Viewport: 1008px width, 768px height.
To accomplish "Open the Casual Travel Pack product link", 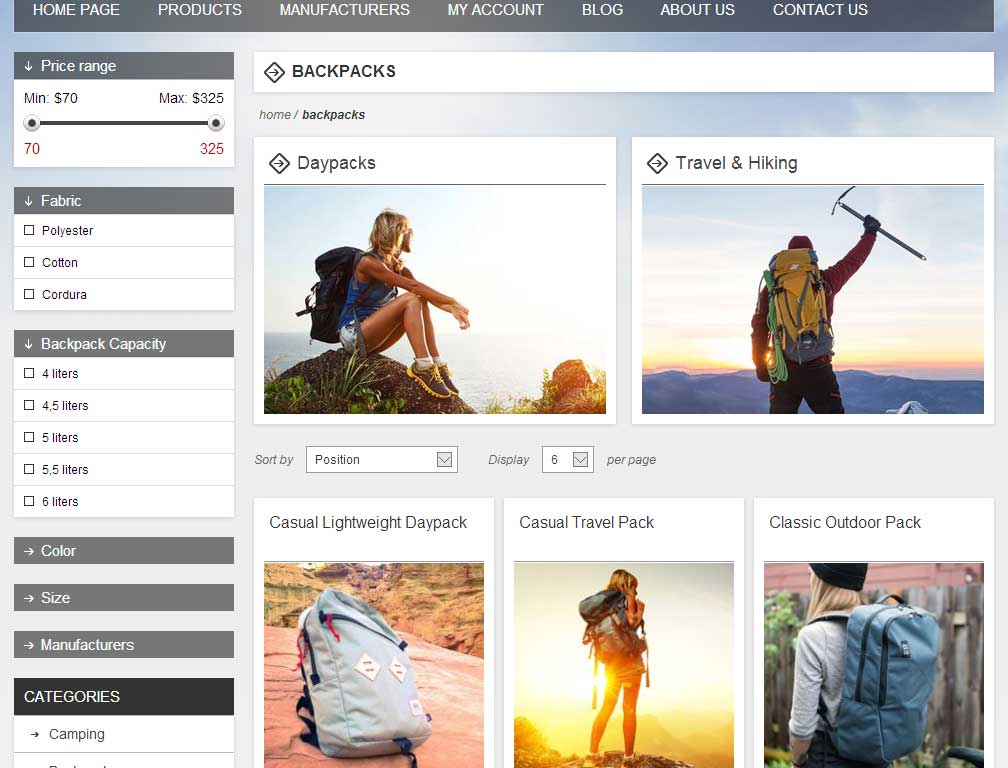I will 586,522.
